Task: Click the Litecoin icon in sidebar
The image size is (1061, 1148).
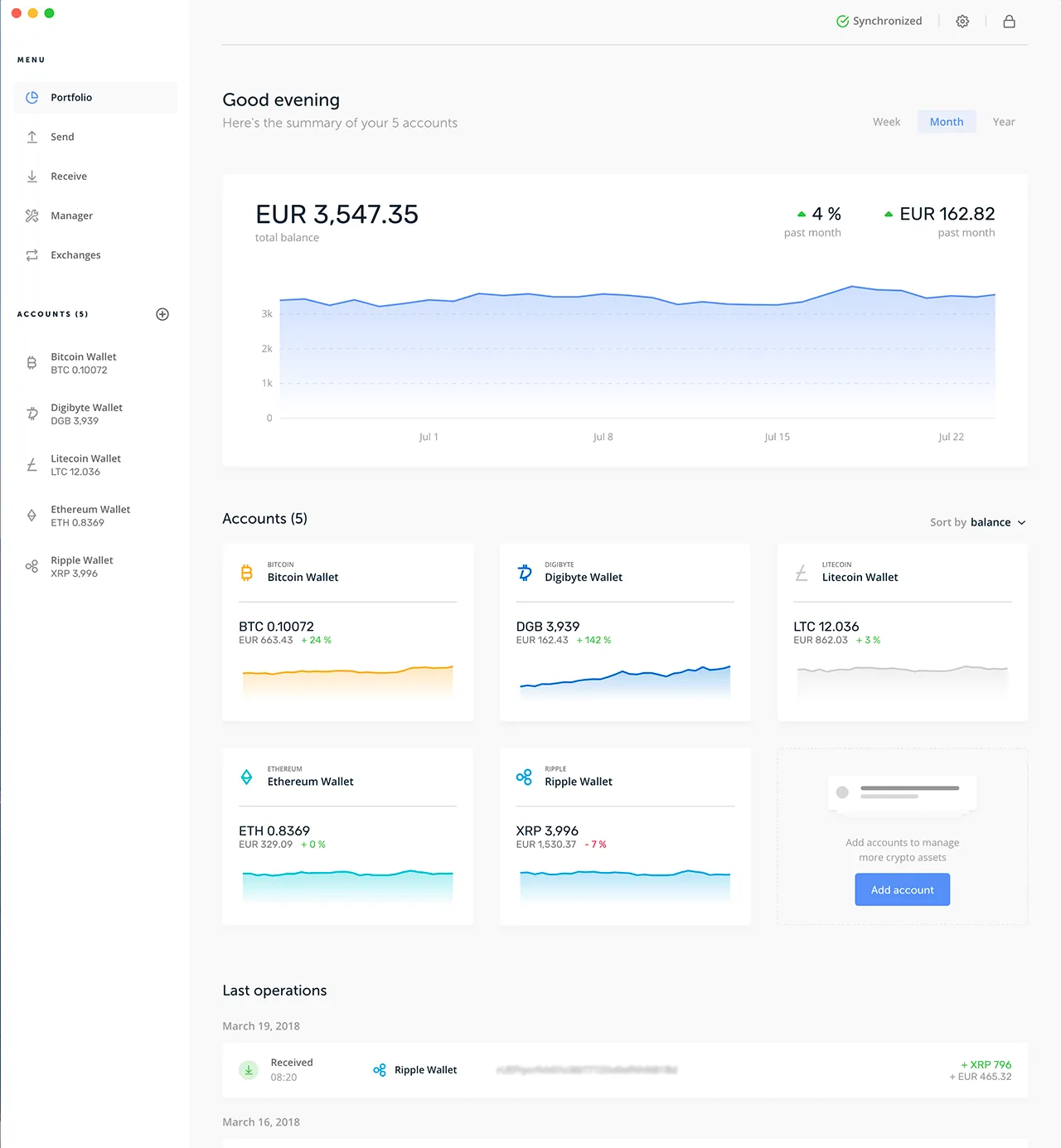Action: coord(31,465)
